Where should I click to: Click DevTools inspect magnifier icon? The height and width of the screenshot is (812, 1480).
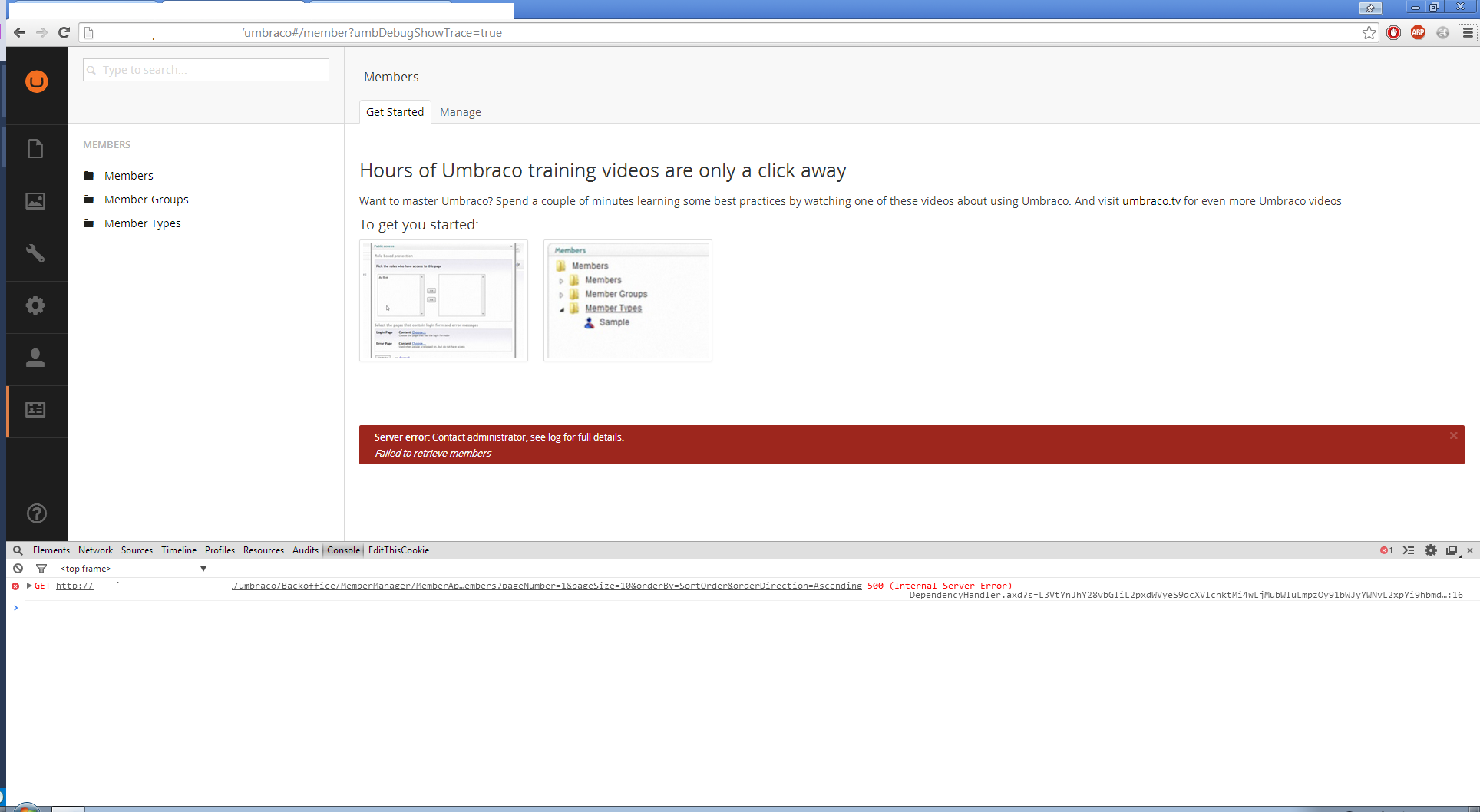click(18, 550)
